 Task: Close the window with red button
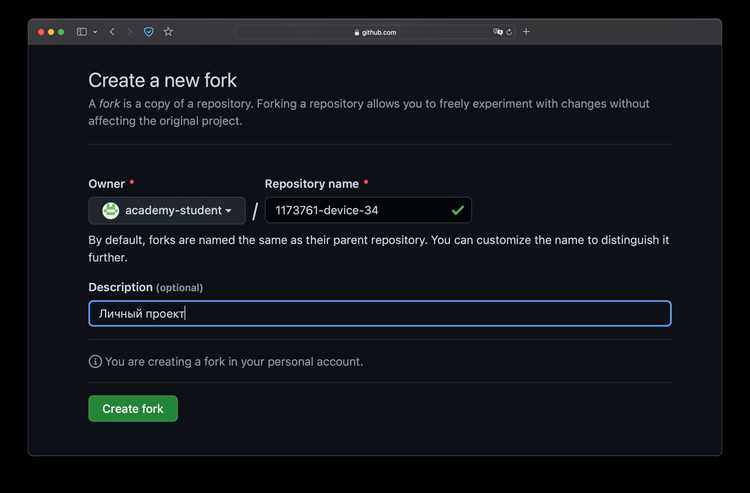41,32
